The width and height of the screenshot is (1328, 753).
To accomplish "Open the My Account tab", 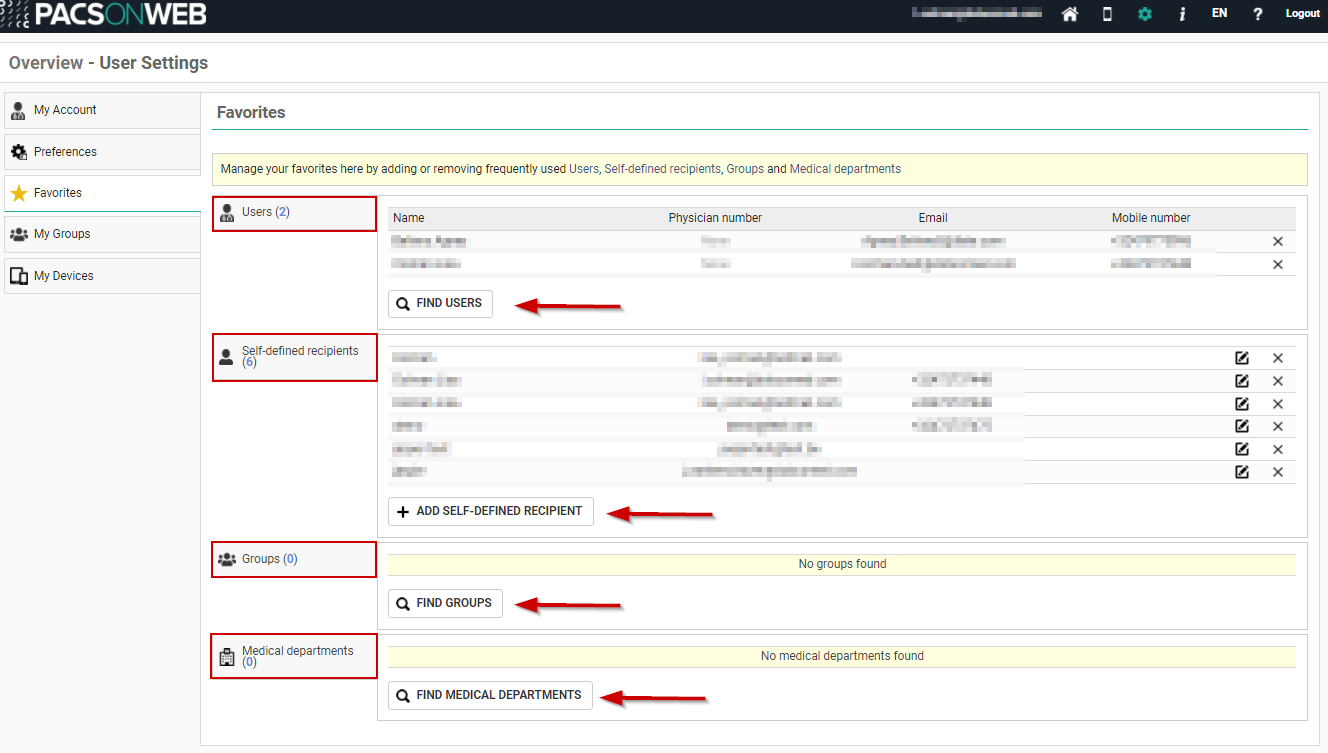I will tap(101, 110).
